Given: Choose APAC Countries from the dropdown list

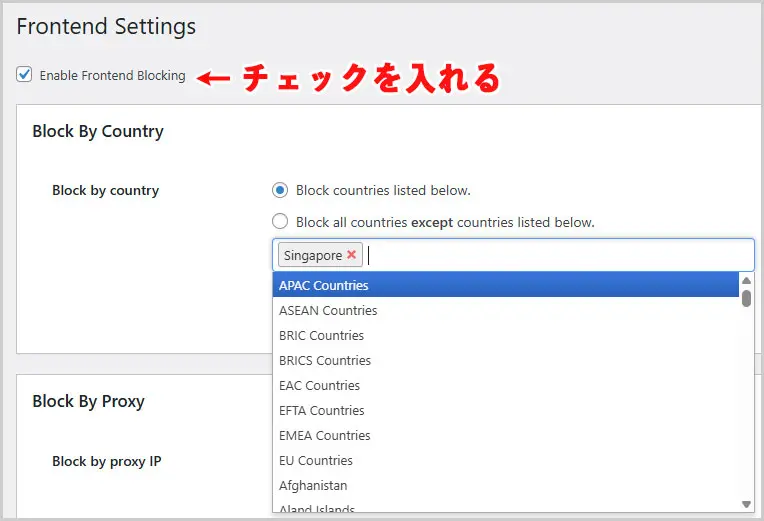Looking at the screenshot, I should (506, 285).
